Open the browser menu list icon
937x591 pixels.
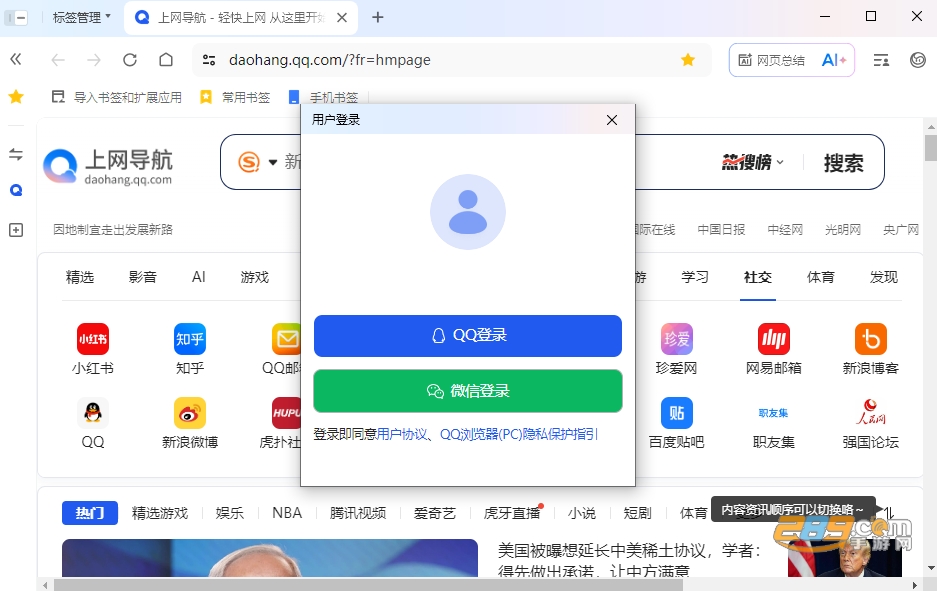click(x=881, y=60)
